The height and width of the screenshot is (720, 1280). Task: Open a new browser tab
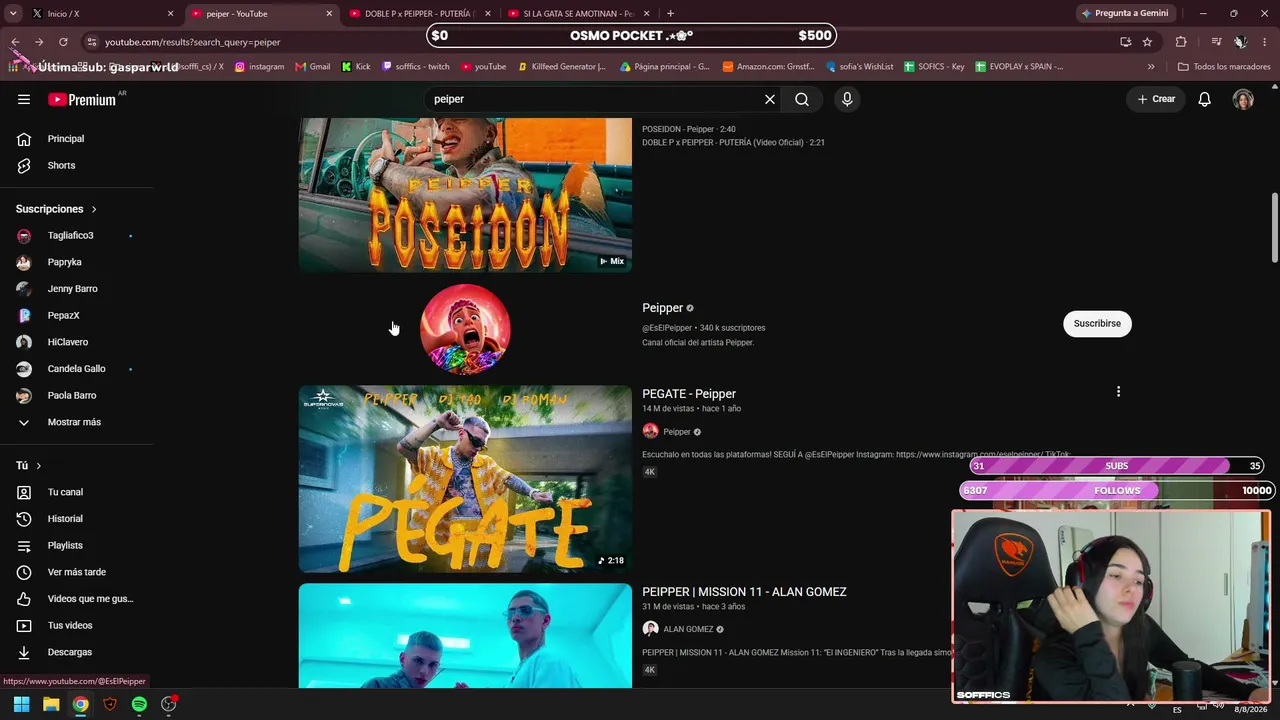tap(670, 14)
